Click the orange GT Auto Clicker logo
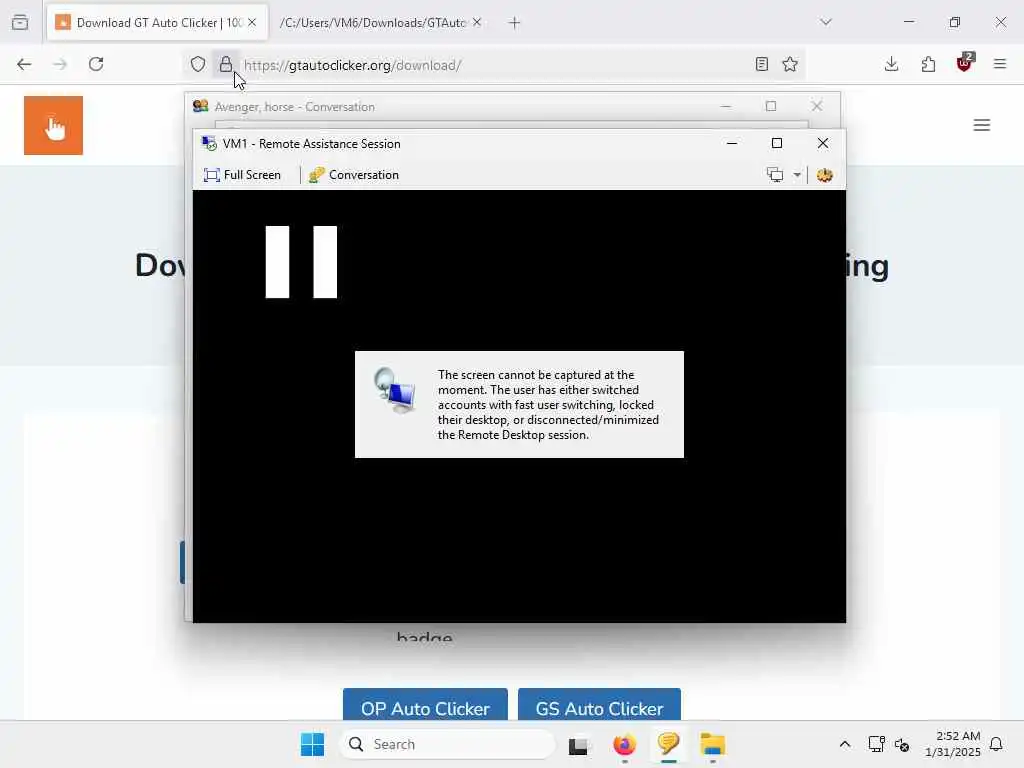This screenshot has height=768, width=1024. click(54, 125)
